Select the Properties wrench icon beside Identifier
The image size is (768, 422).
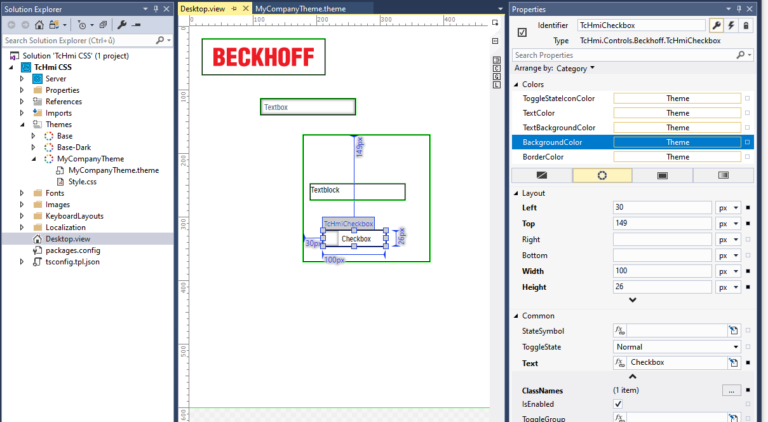[x=717, y=25]
